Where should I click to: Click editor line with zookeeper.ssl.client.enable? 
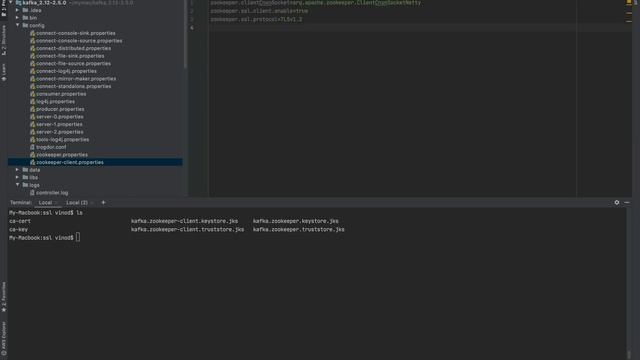[x=259, y=11]
